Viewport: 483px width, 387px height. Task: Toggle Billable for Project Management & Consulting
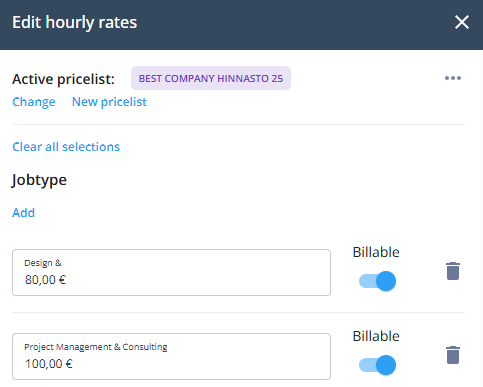click(377, 365)
